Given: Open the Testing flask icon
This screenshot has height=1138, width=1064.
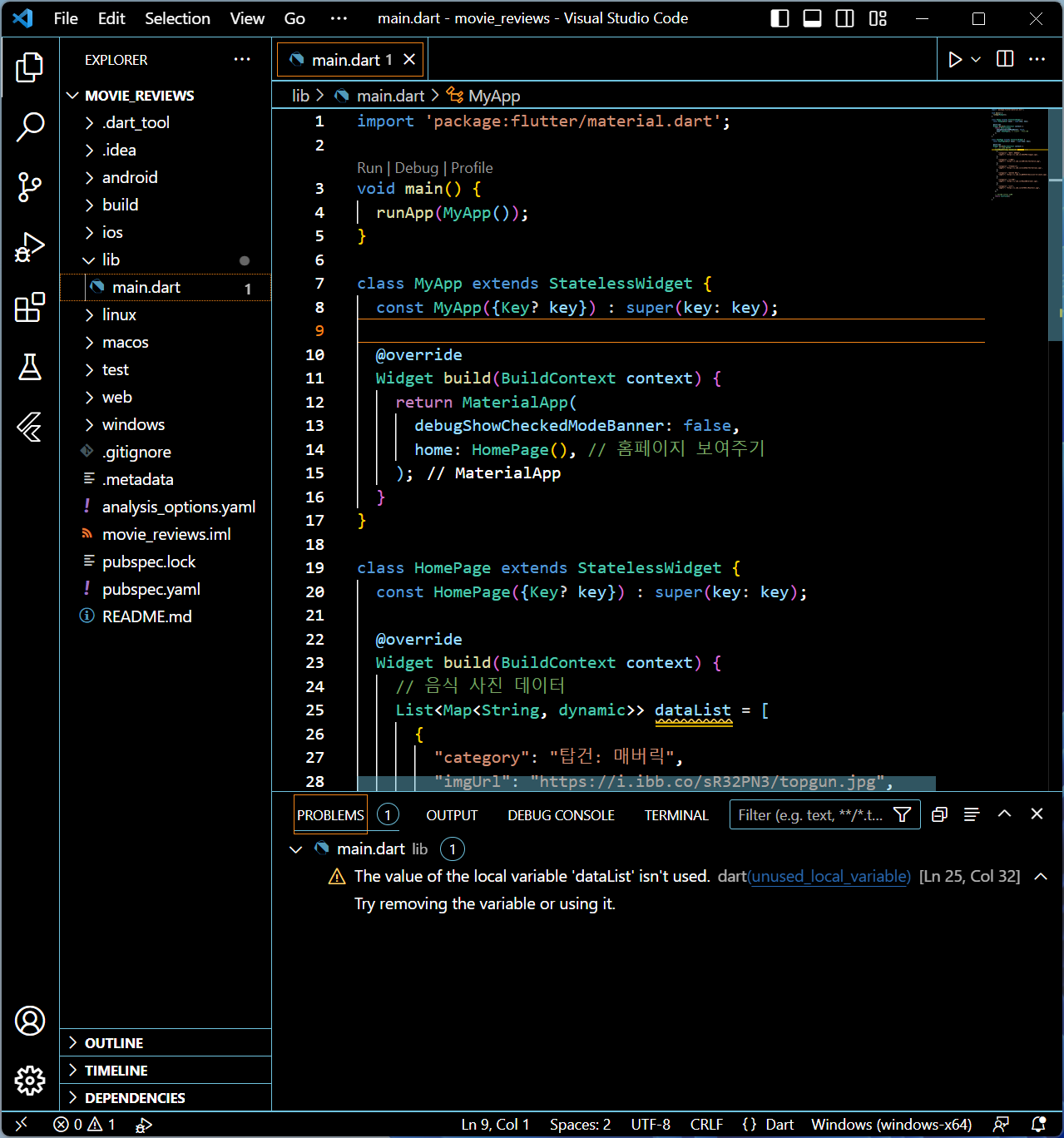Looking at the screenshot, I should pyautogui.click(x=30, y=367).
